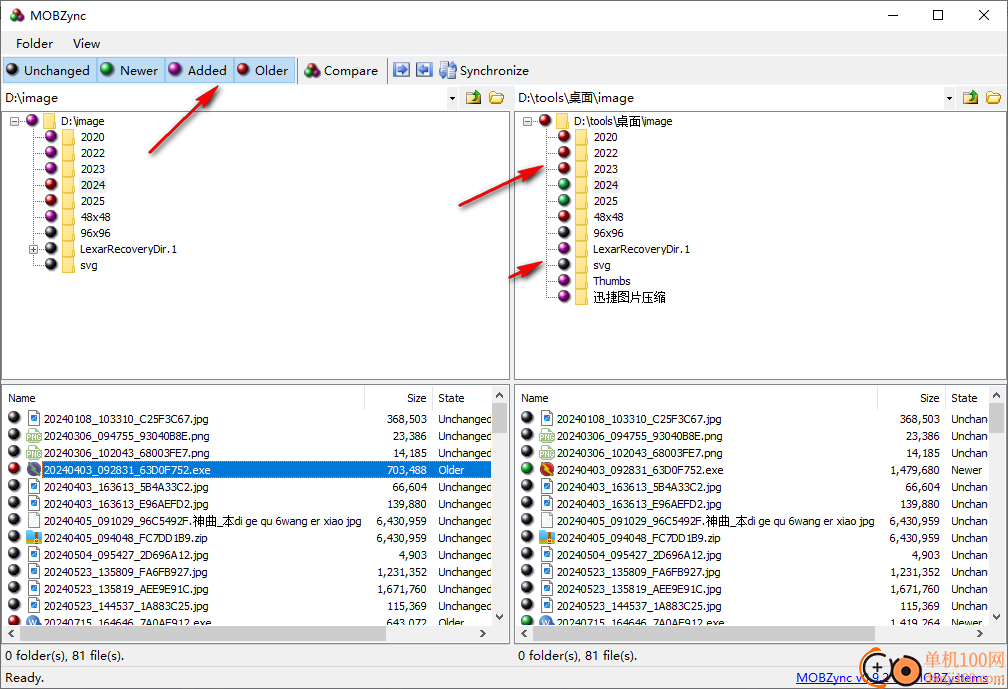Click red Older ball beside selected exe row
This screenshot has width=1008, height=689.
point(14,469)
